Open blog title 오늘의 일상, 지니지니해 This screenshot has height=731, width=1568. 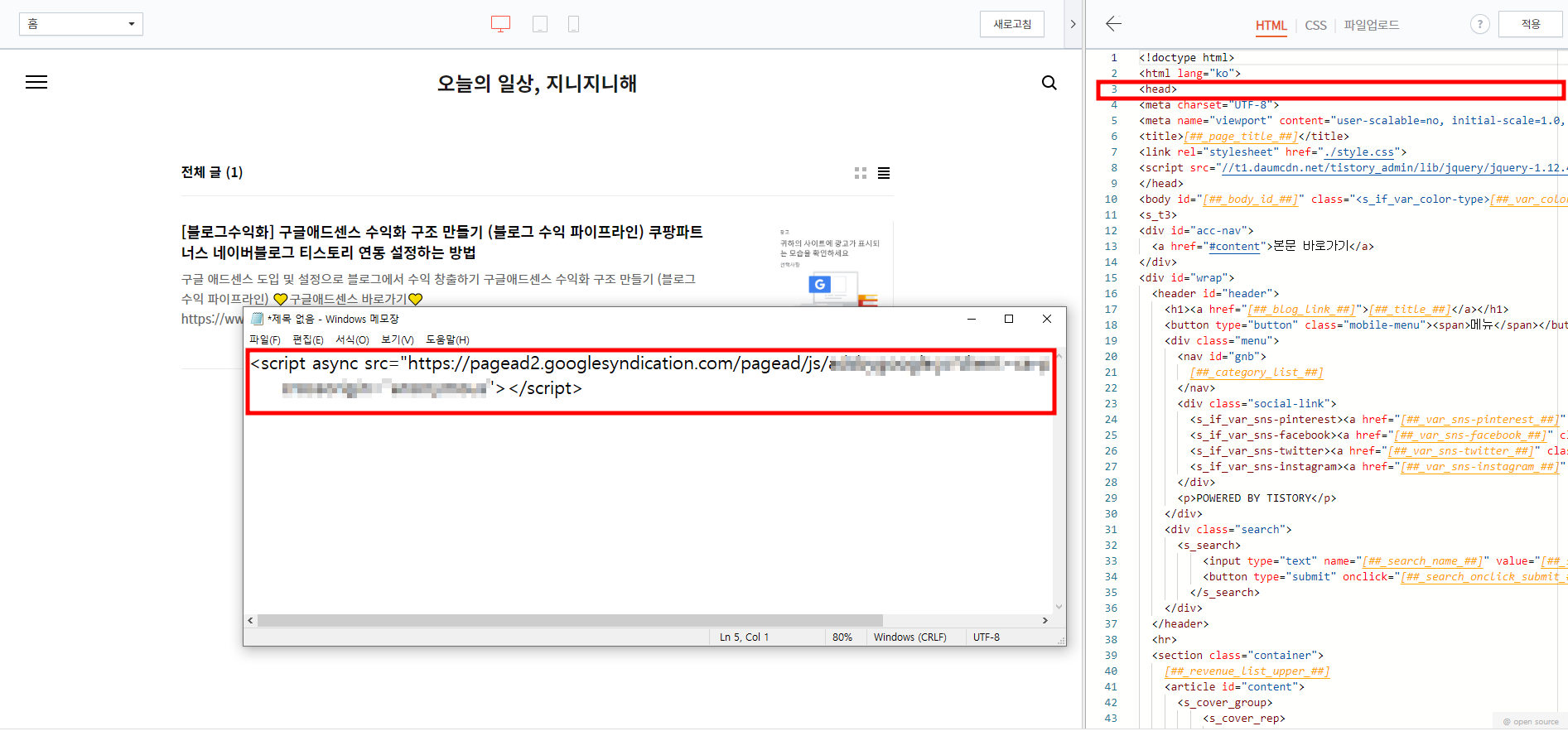click(x=537, y=84)
